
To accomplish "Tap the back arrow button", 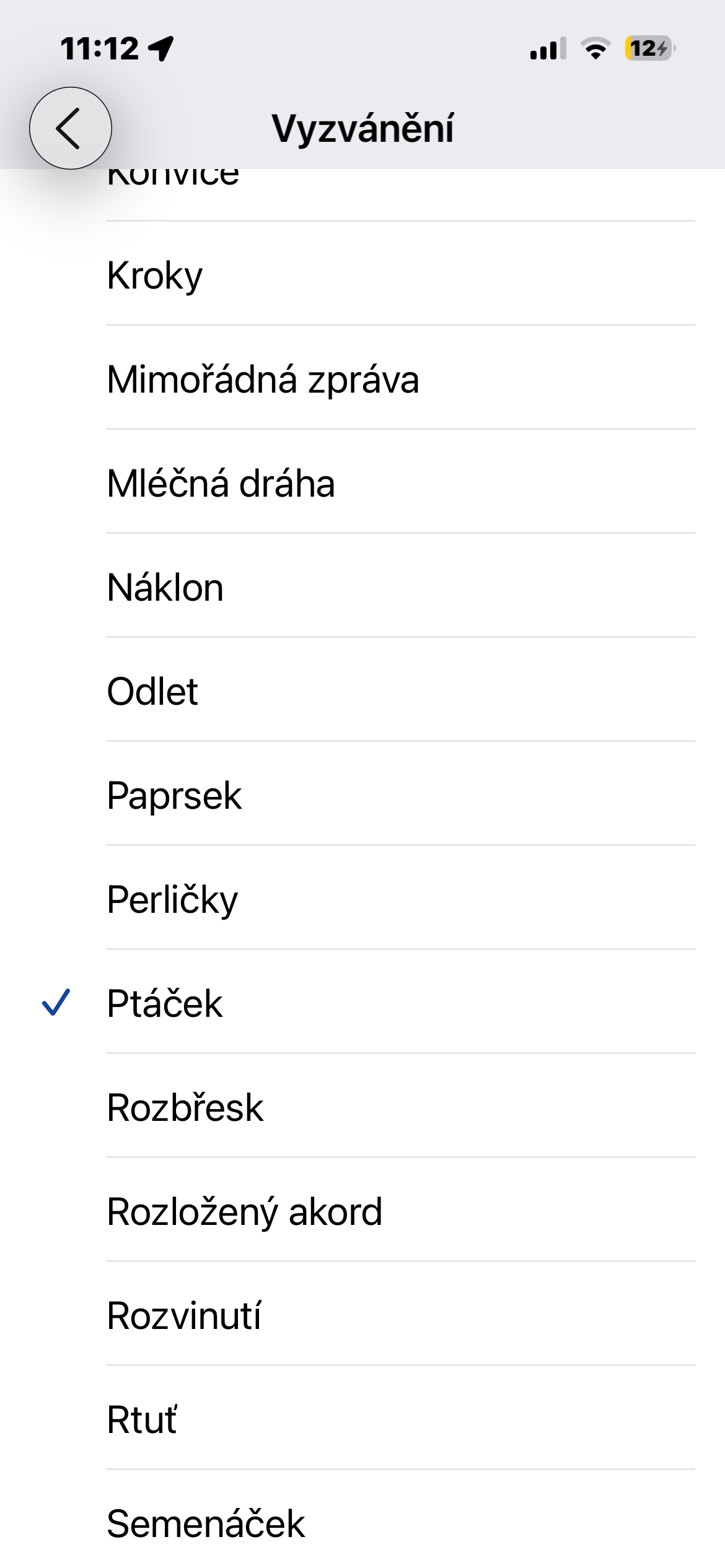I will click(x=71, y=128).
